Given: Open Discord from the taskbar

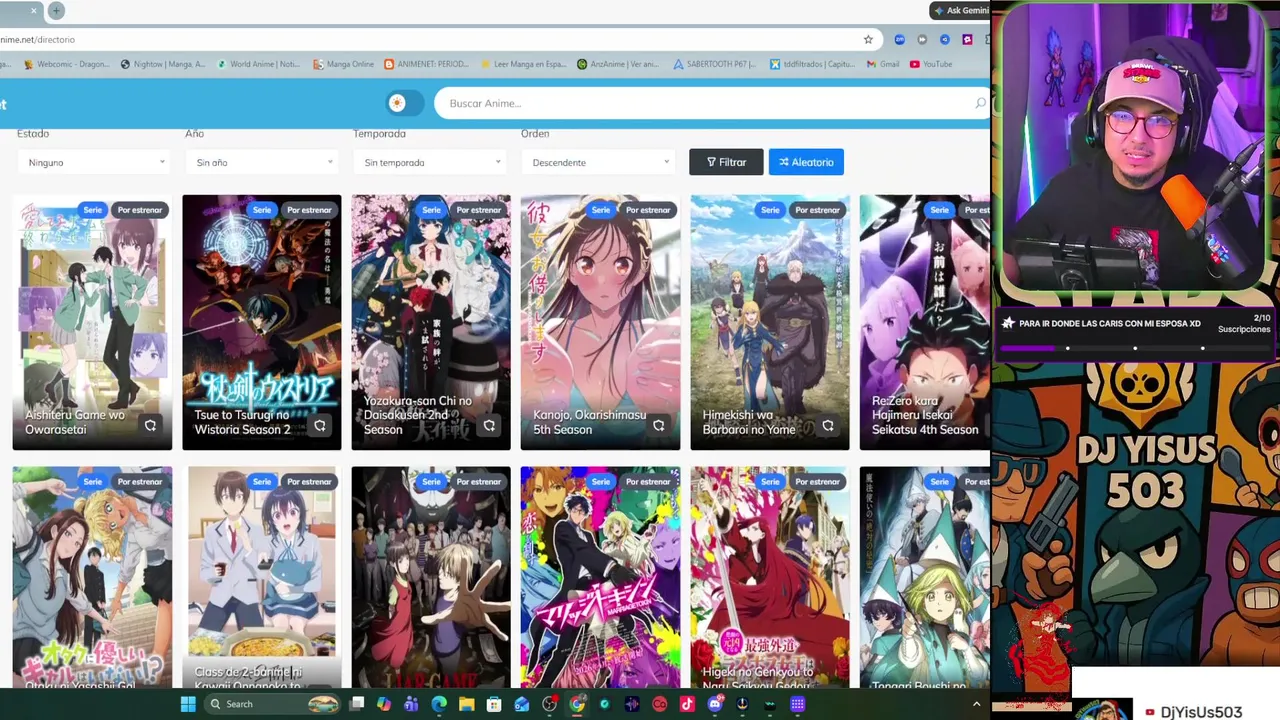Looking at the screenshot, I should coord(714,704).
